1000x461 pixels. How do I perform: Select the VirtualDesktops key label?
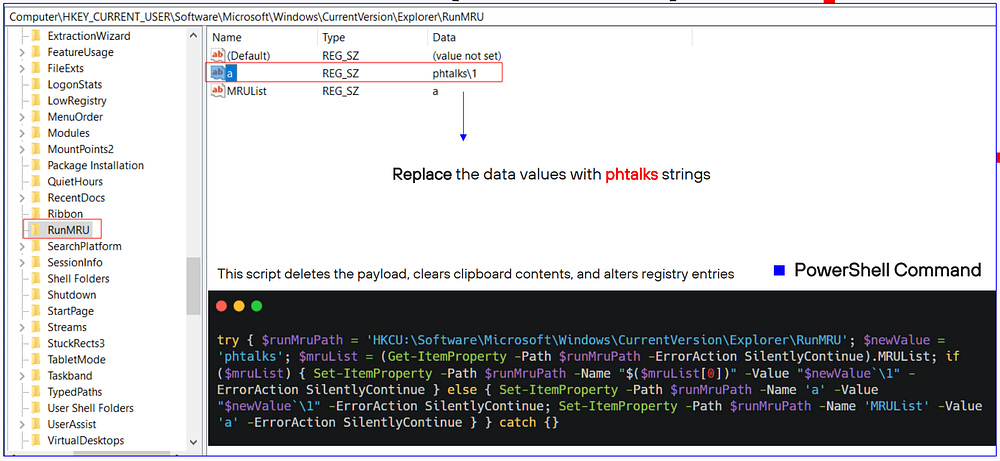pyautogui.click(x=86, y=441)
